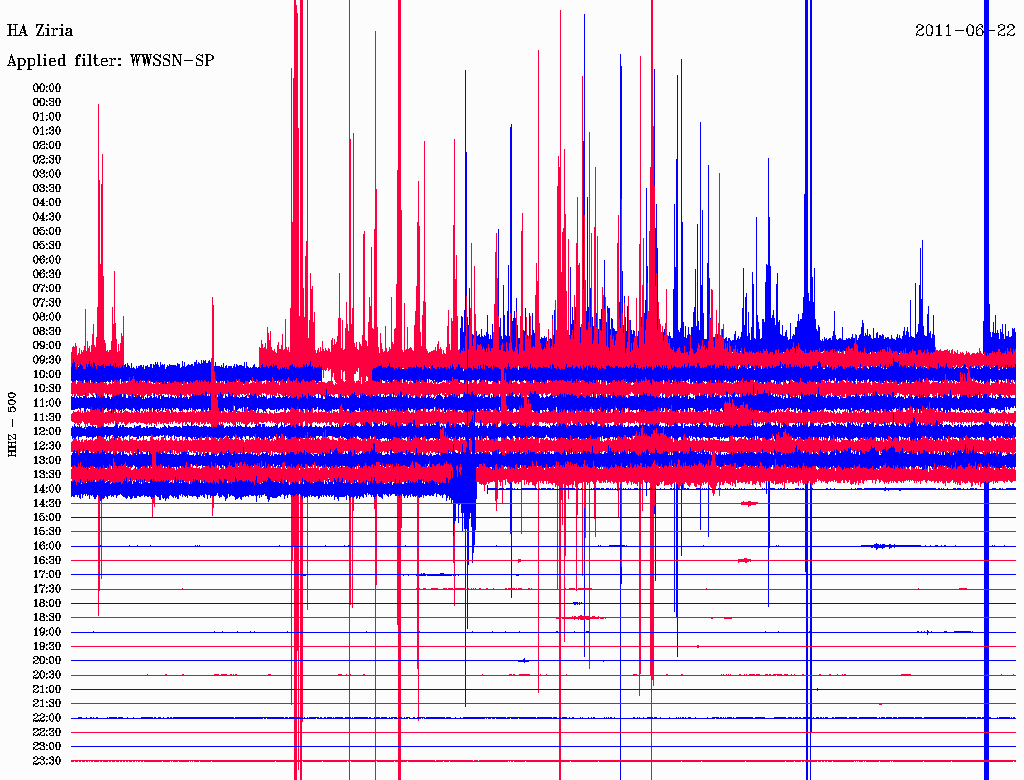Click the 17:30 time label

[47, 590]
